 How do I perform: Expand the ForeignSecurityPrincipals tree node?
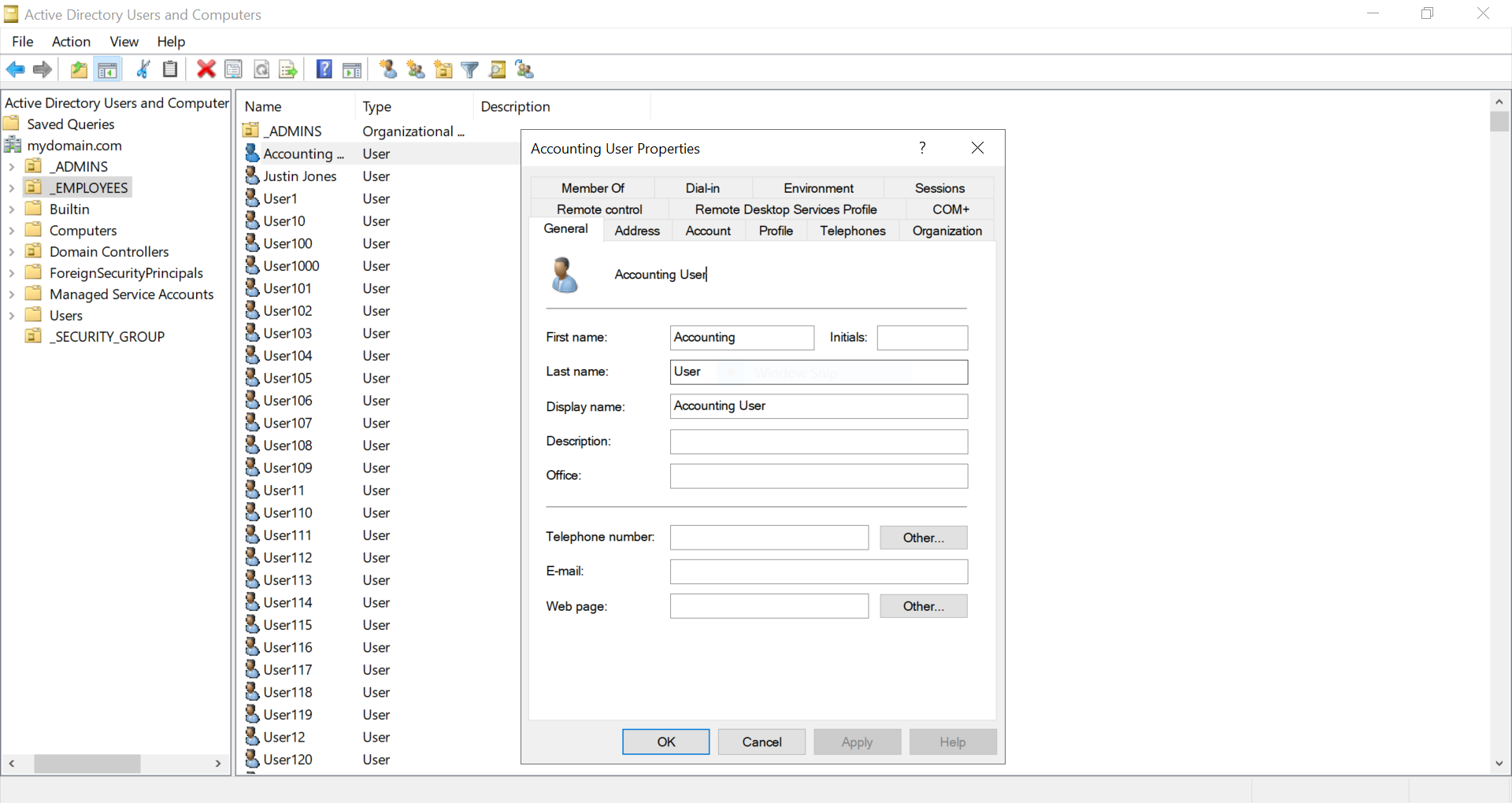click(12, 273)
